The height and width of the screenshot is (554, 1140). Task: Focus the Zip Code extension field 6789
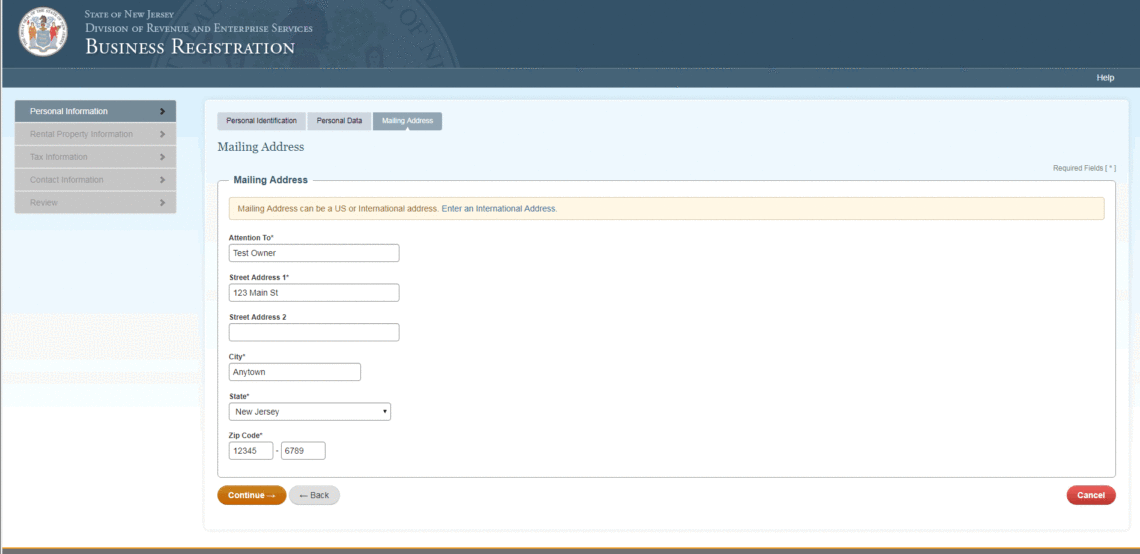click(303, 451)
